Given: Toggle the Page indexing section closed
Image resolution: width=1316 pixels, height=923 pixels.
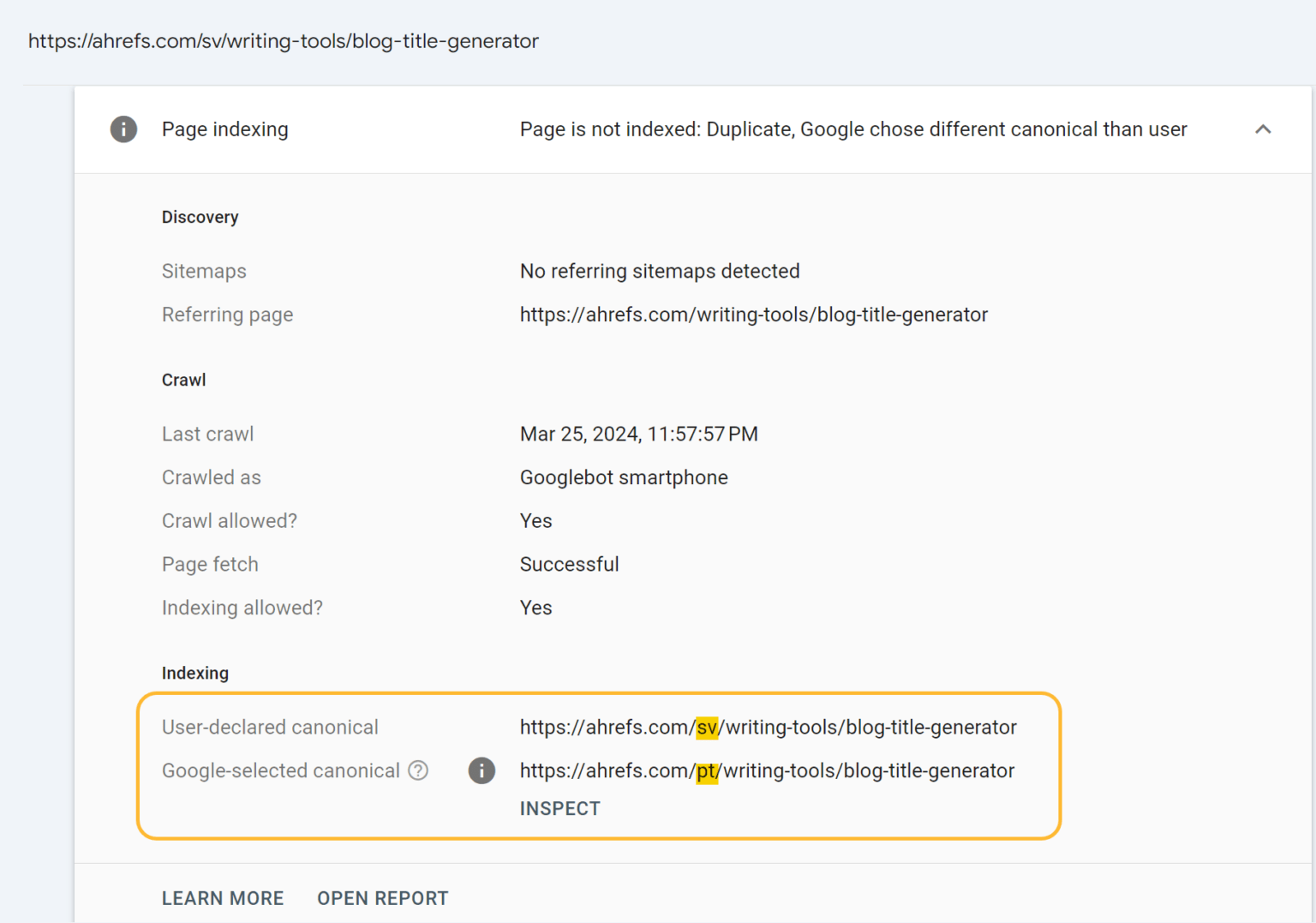Looking at the screenshot, I should (x=1264, y=129).
